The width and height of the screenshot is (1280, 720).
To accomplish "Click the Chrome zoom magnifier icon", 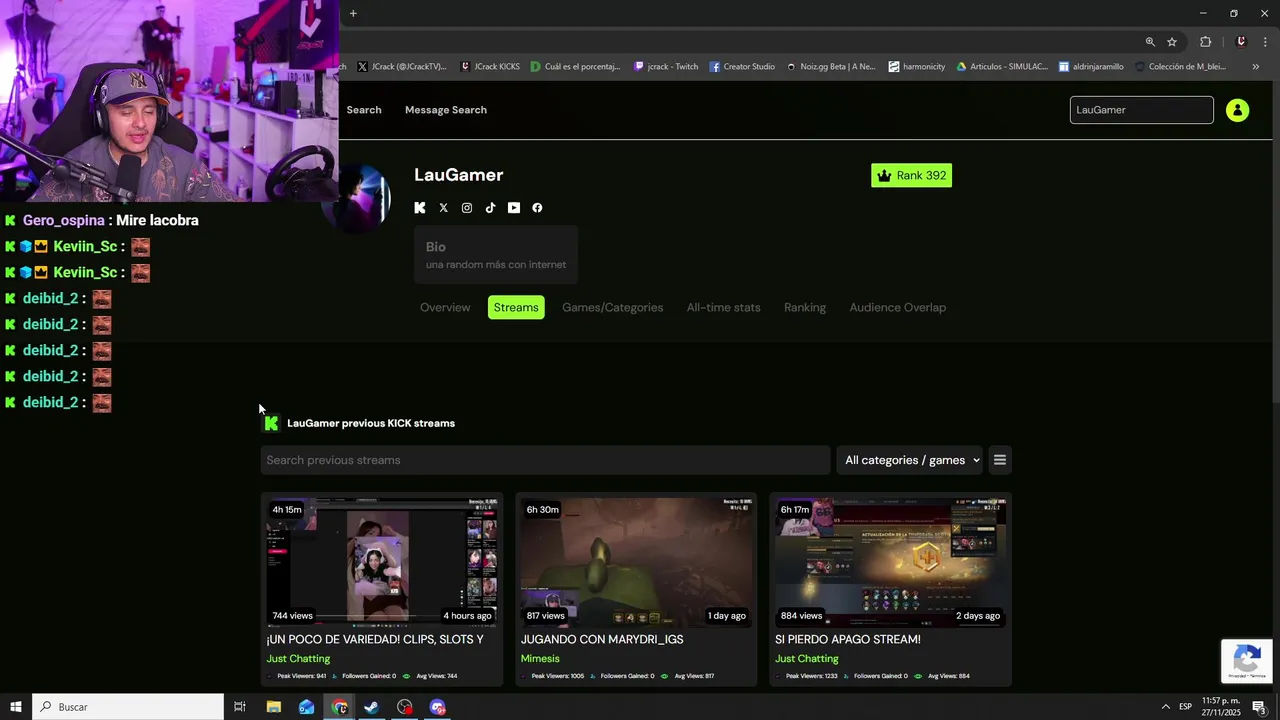I will point(1150,42).
